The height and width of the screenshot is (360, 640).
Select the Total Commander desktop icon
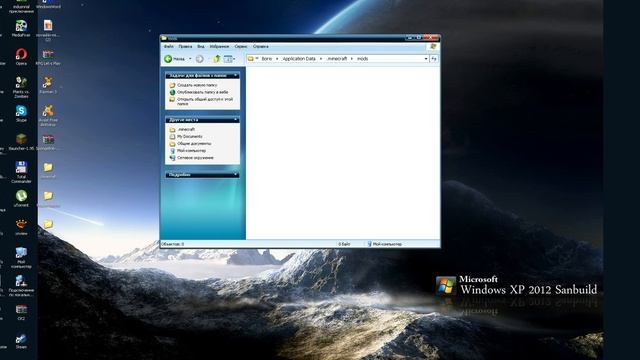pyautogui.click(x=21, y=172)
